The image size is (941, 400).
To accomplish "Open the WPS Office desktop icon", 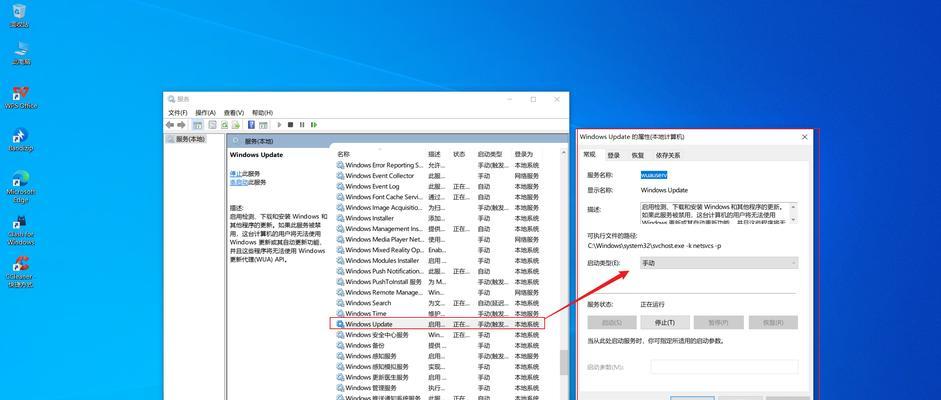I will click(x=21, y=98).
